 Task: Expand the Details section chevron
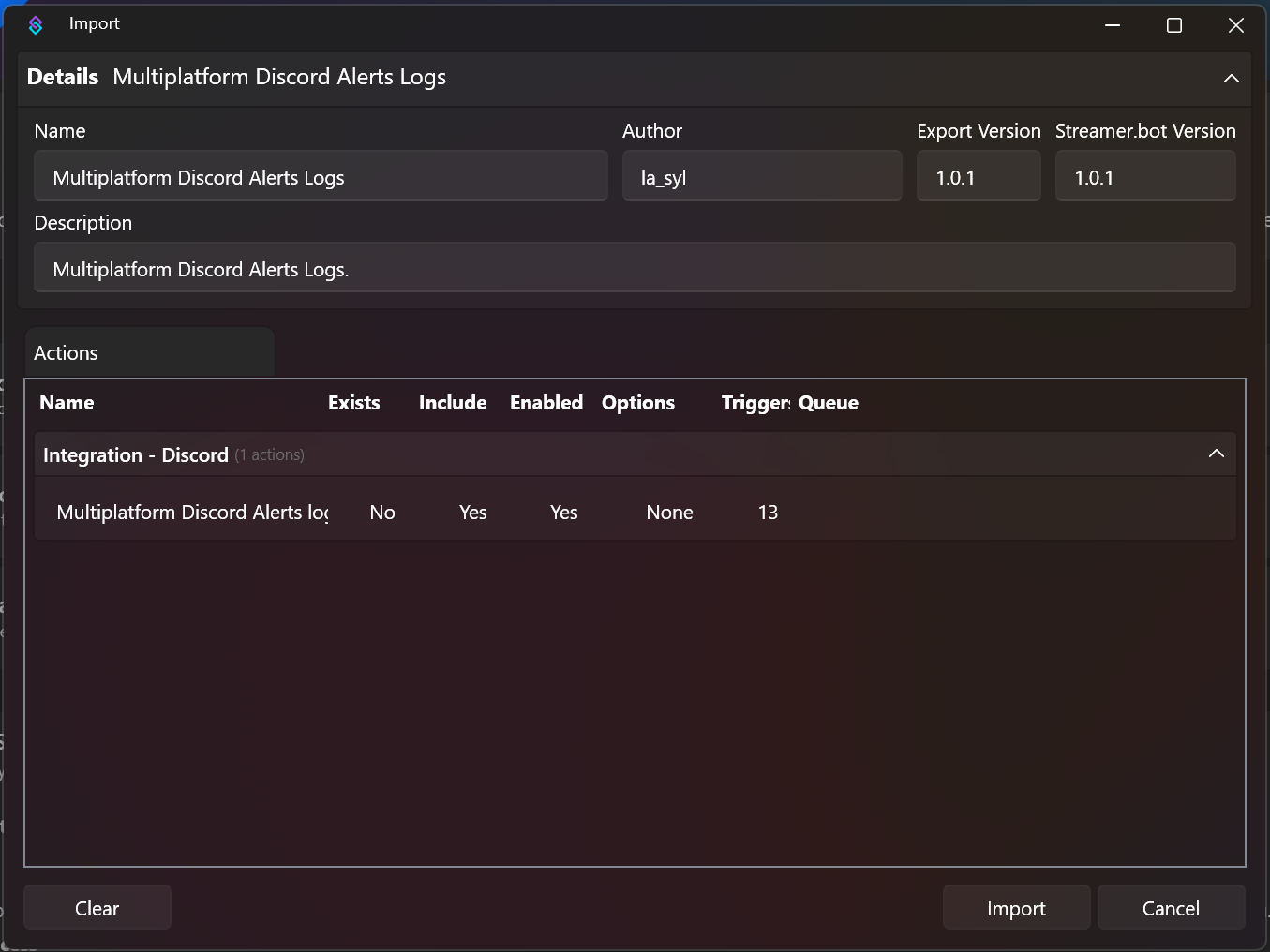[1231, 78]
